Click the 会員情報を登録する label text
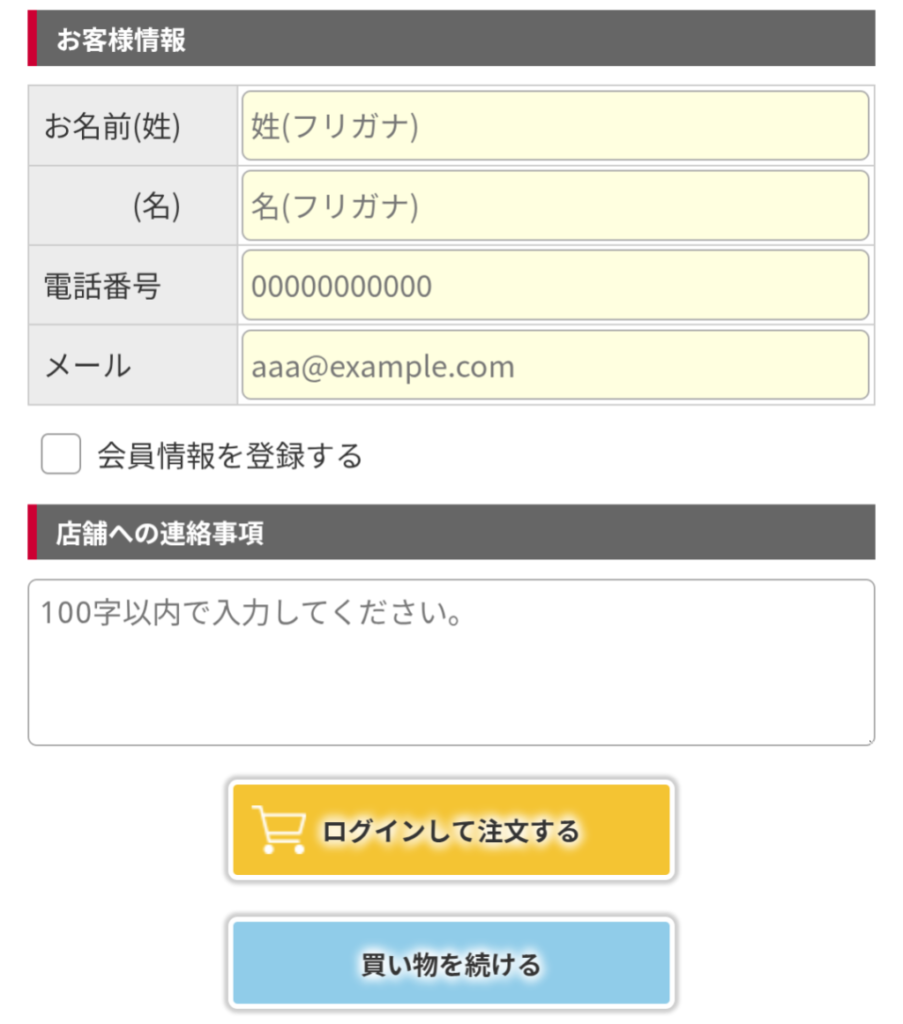The width and height of the screenshot is (903, 1024). point(230,455)
